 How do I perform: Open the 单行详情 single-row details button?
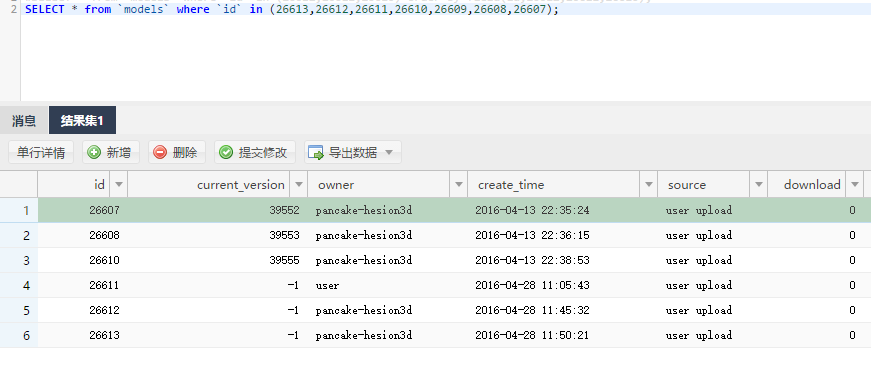tap(41, 152)
